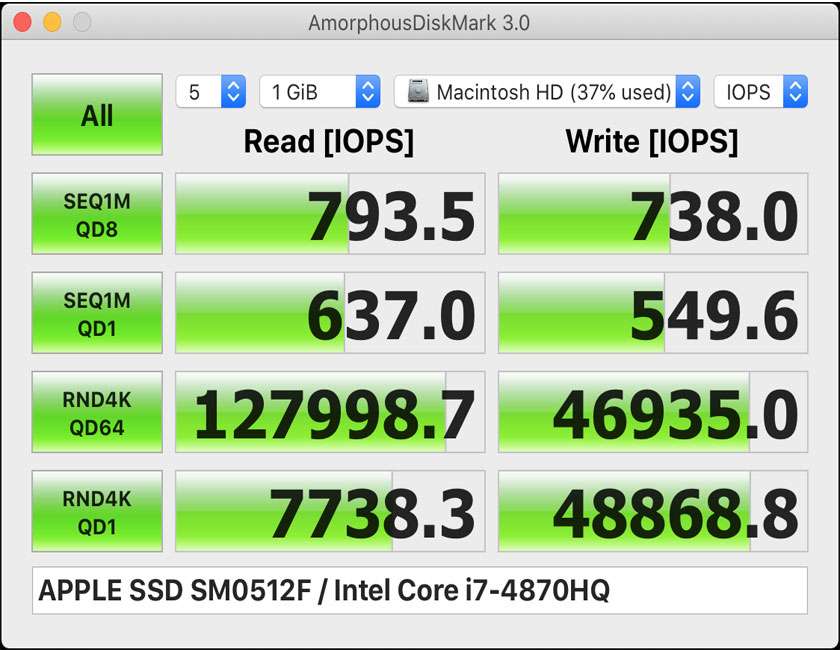Image resolution: width=840 pixels, height=650 pixels.
Task: Run all benchmarks with the All button
Action: tap(96, 114)
